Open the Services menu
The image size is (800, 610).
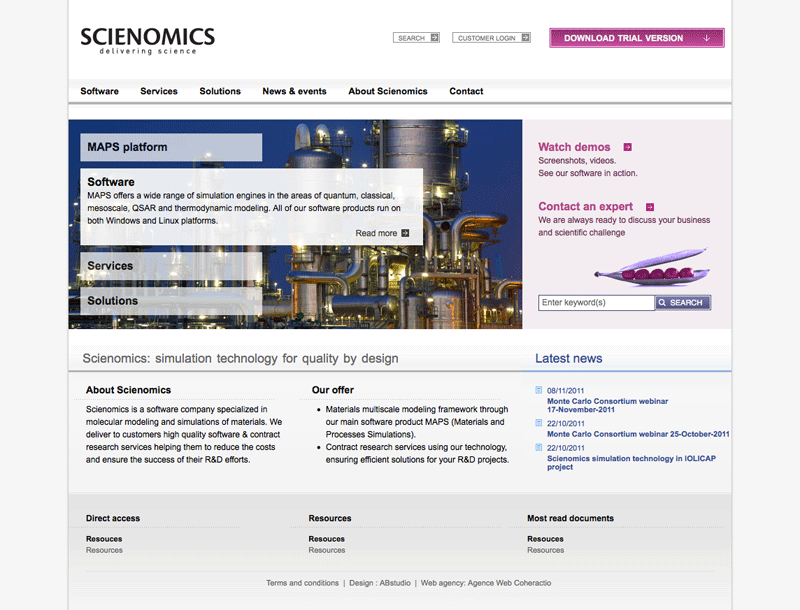click(x=159, y=91)
